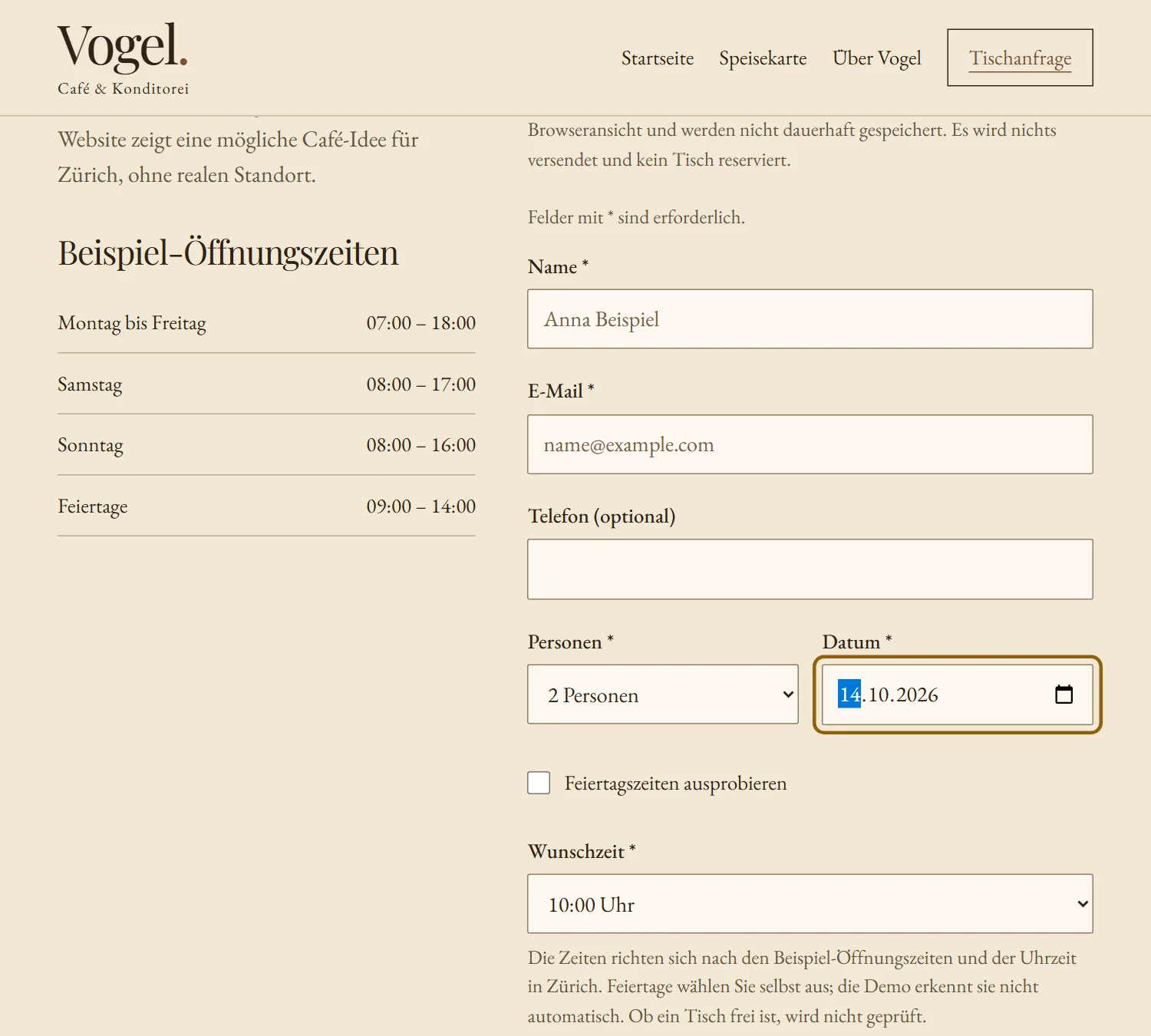The image size is (1151, 1036).
Task: Click the Montag bis Freitag row label
Action: [x=132, y=323]
